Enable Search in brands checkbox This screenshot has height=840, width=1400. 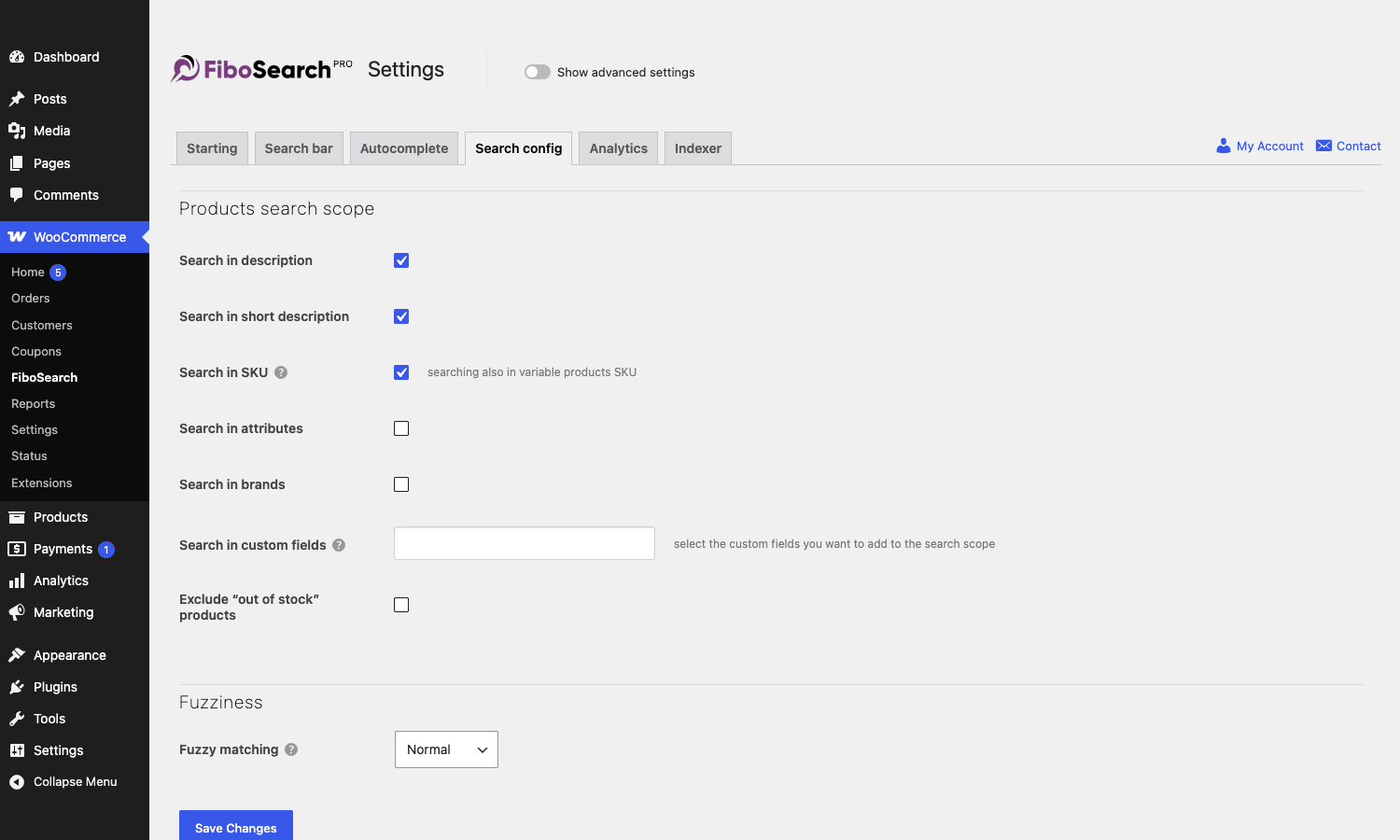401,484
